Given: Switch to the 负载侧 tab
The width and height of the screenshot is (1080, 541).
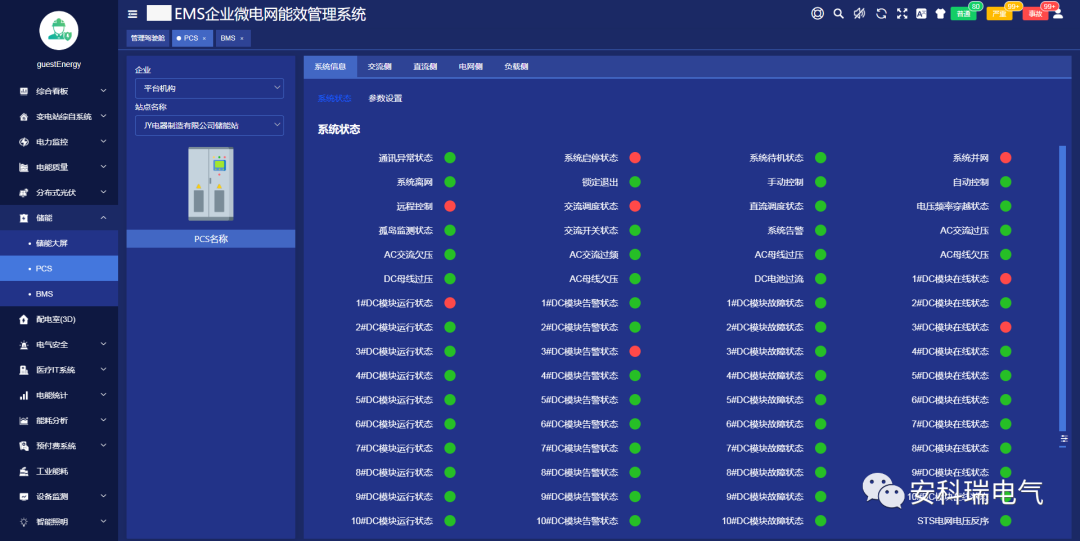Looking at the screenshot, I should point(516,67).
